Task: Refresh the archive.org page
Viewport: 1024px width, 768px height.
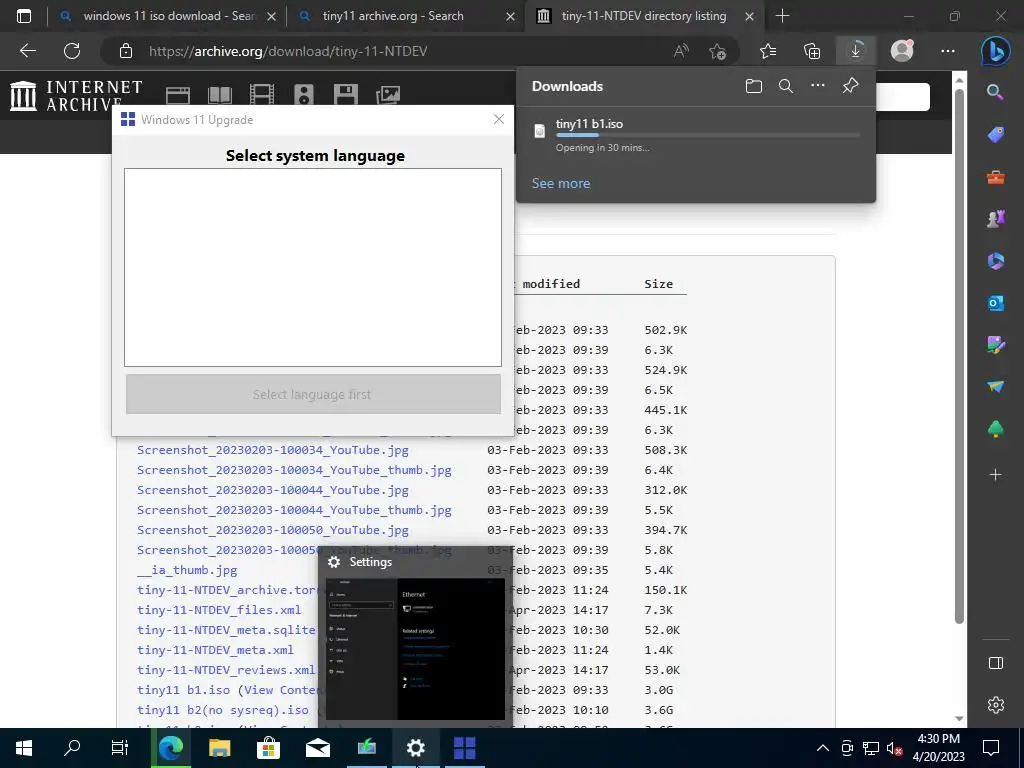Action: coord(72,51)
